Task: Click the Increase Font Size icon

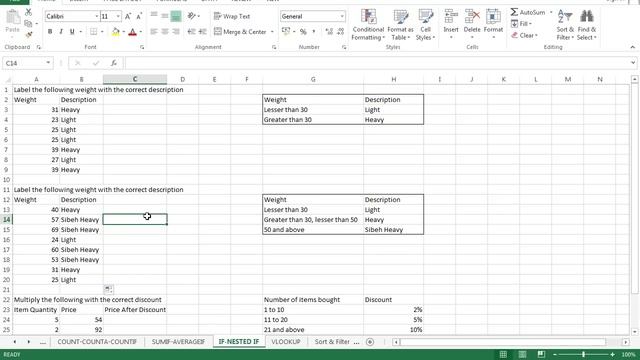Action: pos(128,16)
